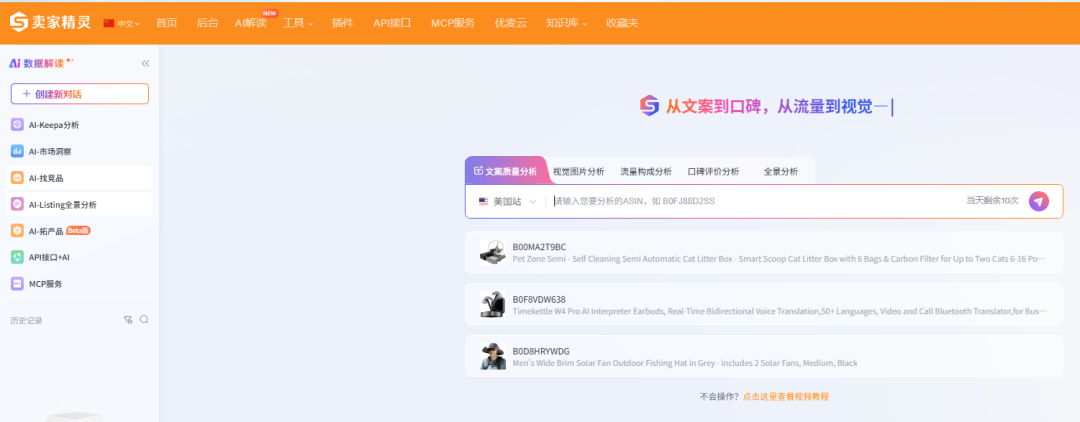Click the fishing hat thumbnail

coord(492,356)
